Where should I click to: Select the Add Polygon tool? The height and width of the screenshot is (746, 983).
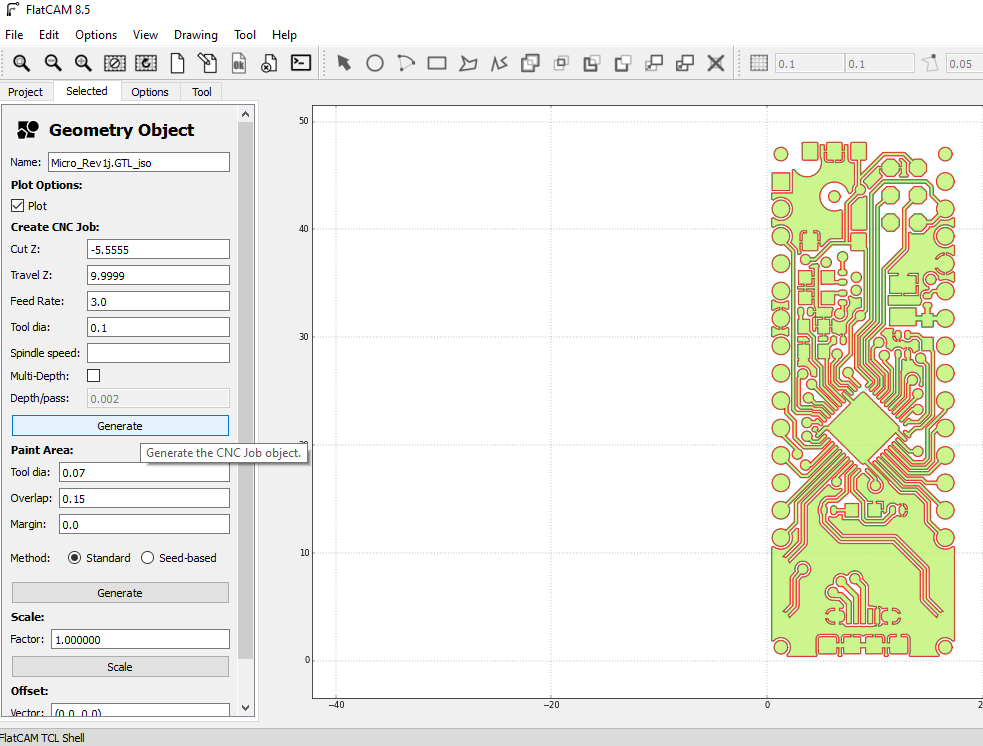[468, 63]
